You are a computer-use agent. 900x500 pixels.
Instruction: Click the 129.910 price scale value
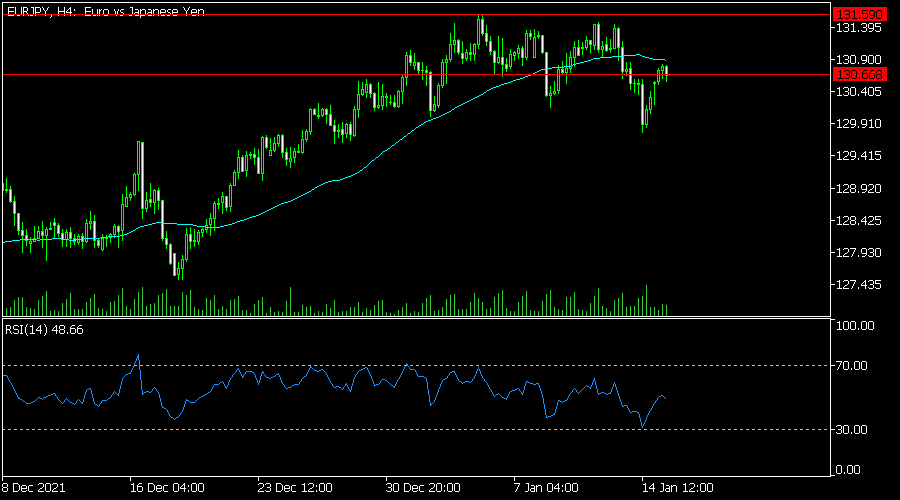click(x=859, y=124)
